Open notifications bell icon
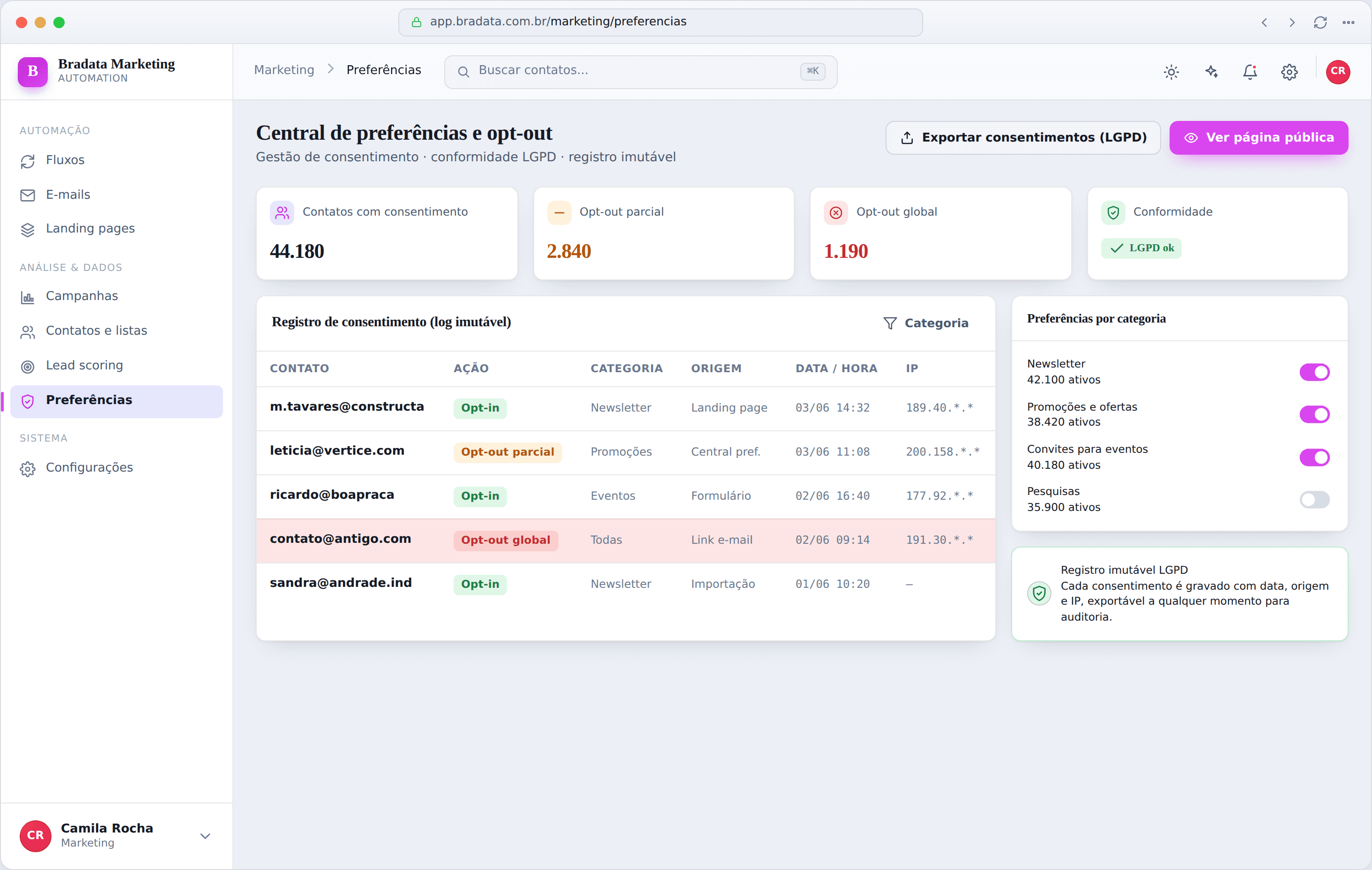Viewport: 1372px width, 870px height. coord(1250,72)
